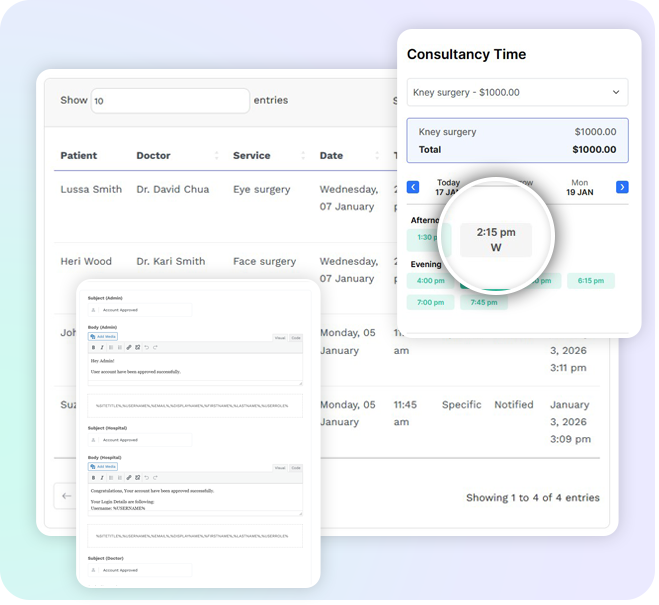Toggle numbered list in Body (Admin) toolbar
The width and height of the screenshot is (659, 605).
click(x=120, y=347)
